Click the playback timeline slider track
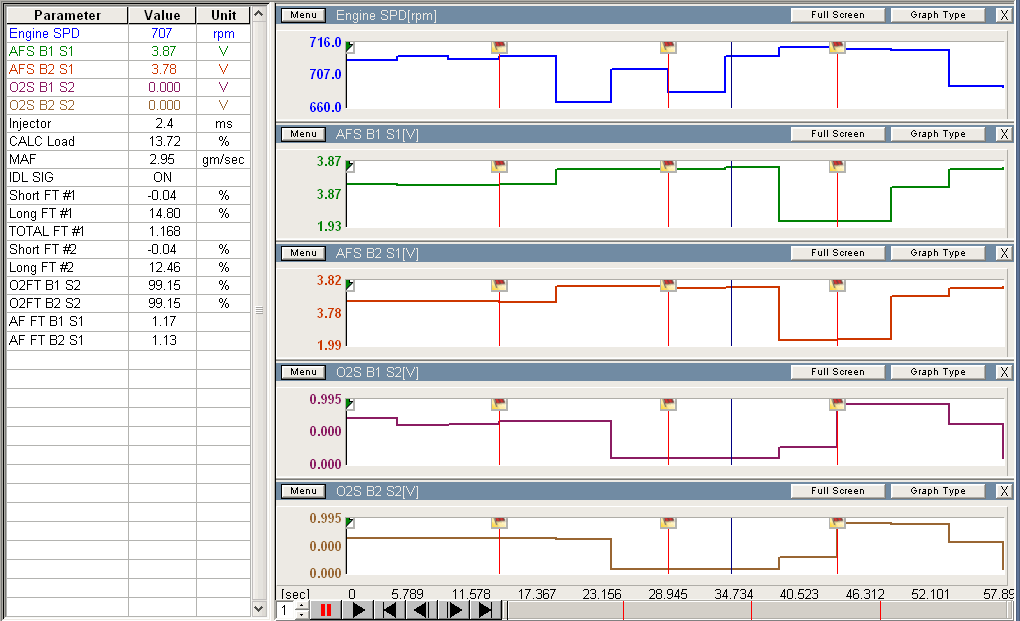 [760, 610]
